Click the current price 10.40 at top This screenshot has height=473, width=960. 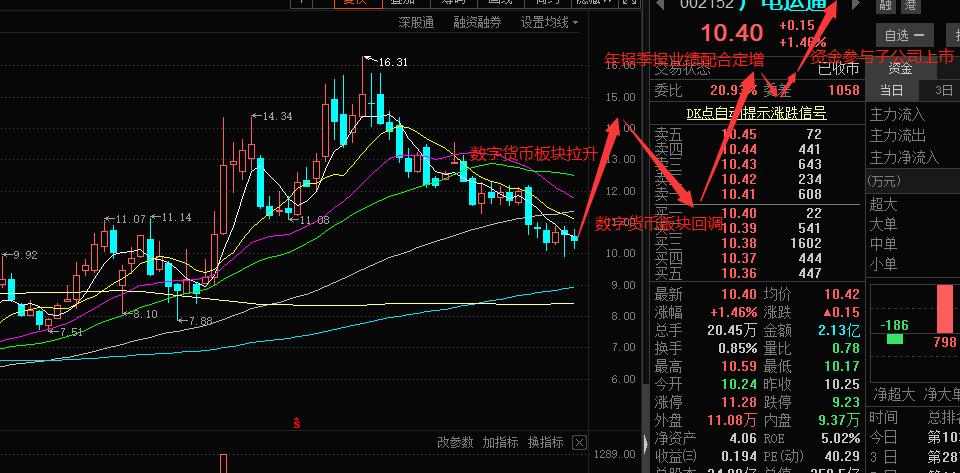pyautogui.click(x=732, y=32)
